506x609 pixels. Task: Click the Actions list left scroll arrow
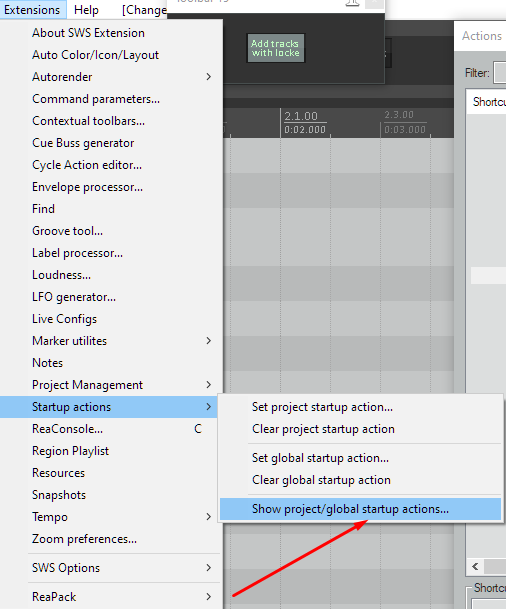click(x=475, y=567)
